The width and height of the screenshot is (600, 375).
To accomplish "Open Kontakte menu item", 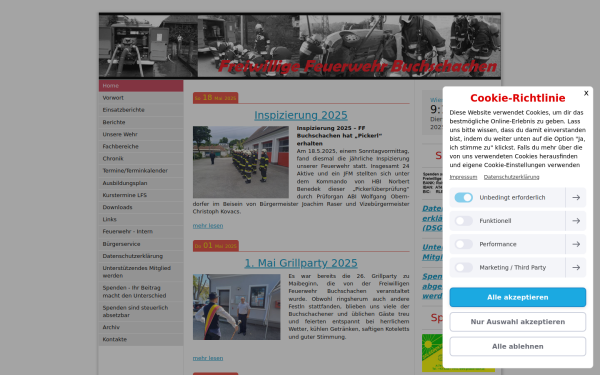I will point(141,339).
